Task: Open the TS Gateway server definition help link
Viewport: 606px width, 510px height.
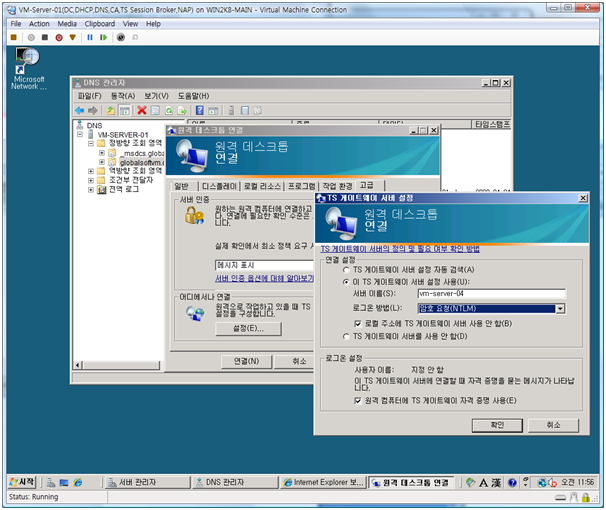Action: (400, 249)
